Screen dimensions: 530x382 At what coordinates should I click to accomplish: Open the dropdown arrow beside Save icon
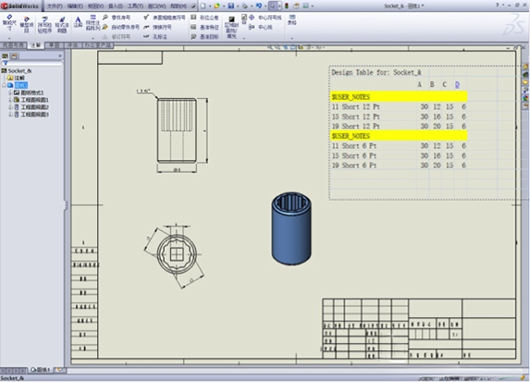pos(238,6)
